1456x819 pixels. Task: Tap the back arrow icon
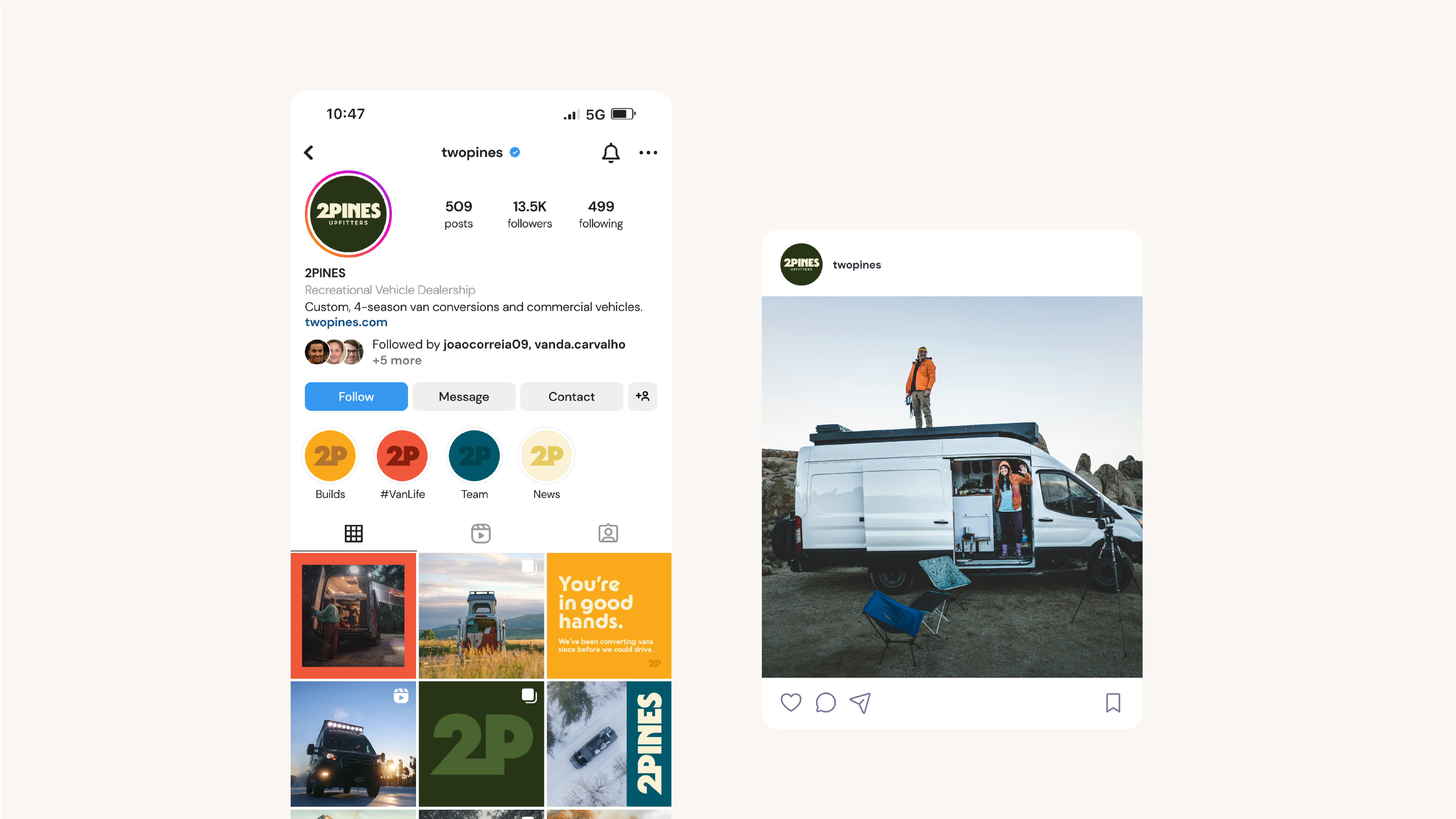point(309,153)
